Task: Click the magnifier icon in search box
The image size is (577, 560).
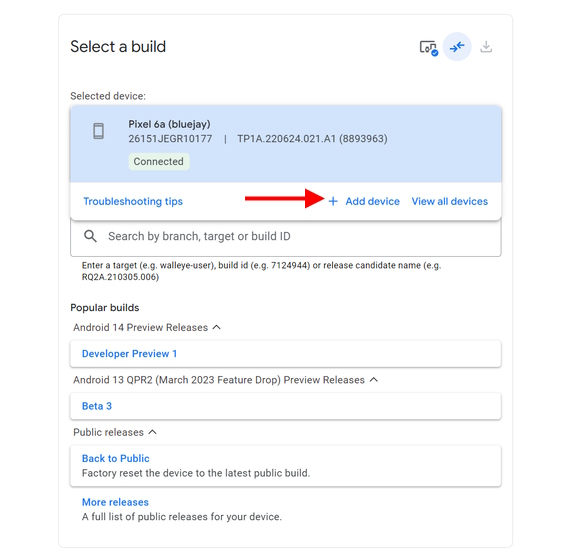Action: tap(91, 236)
